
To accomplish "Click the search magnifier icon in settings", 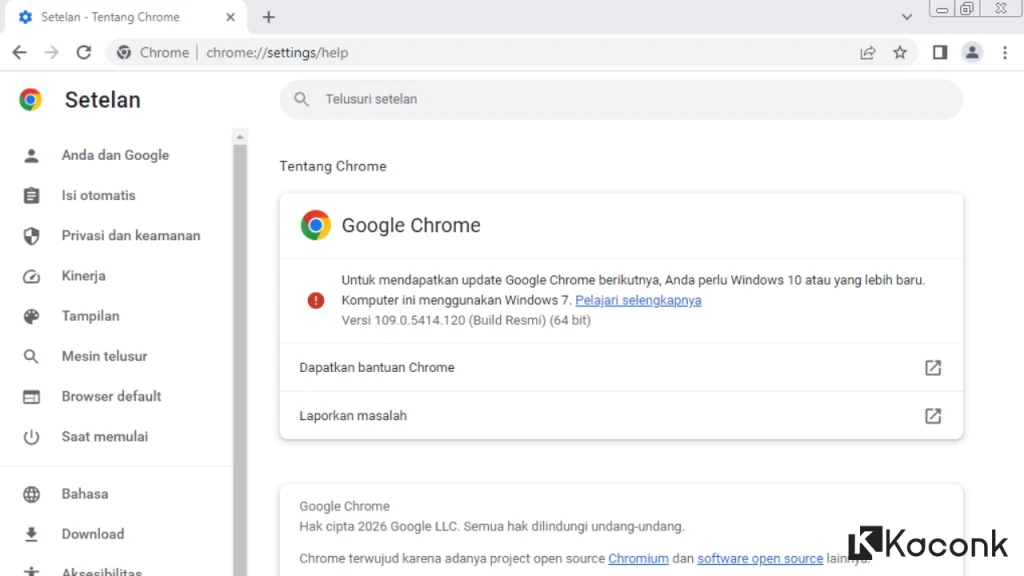I will point(301,99).
